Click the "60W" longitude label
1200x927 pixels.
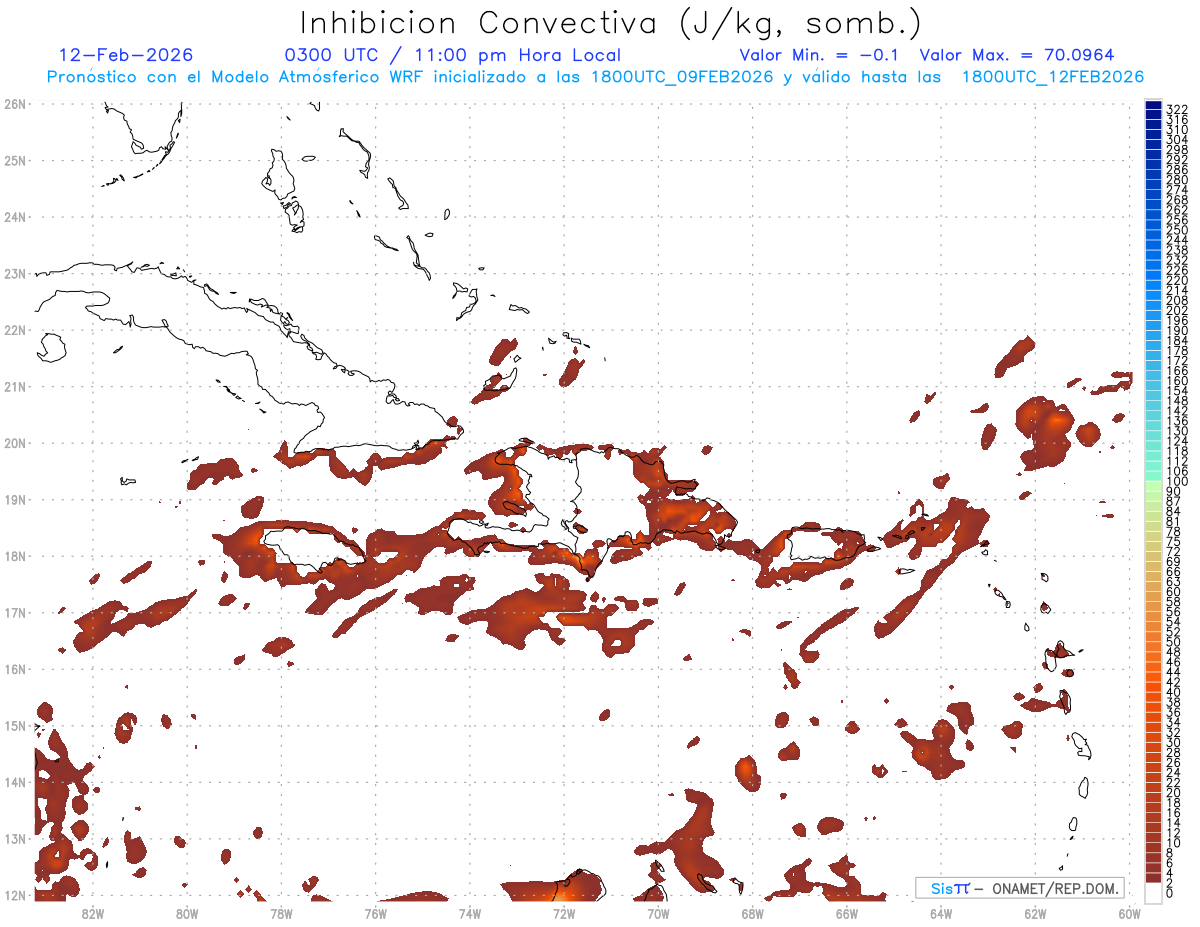[1129, 913]
